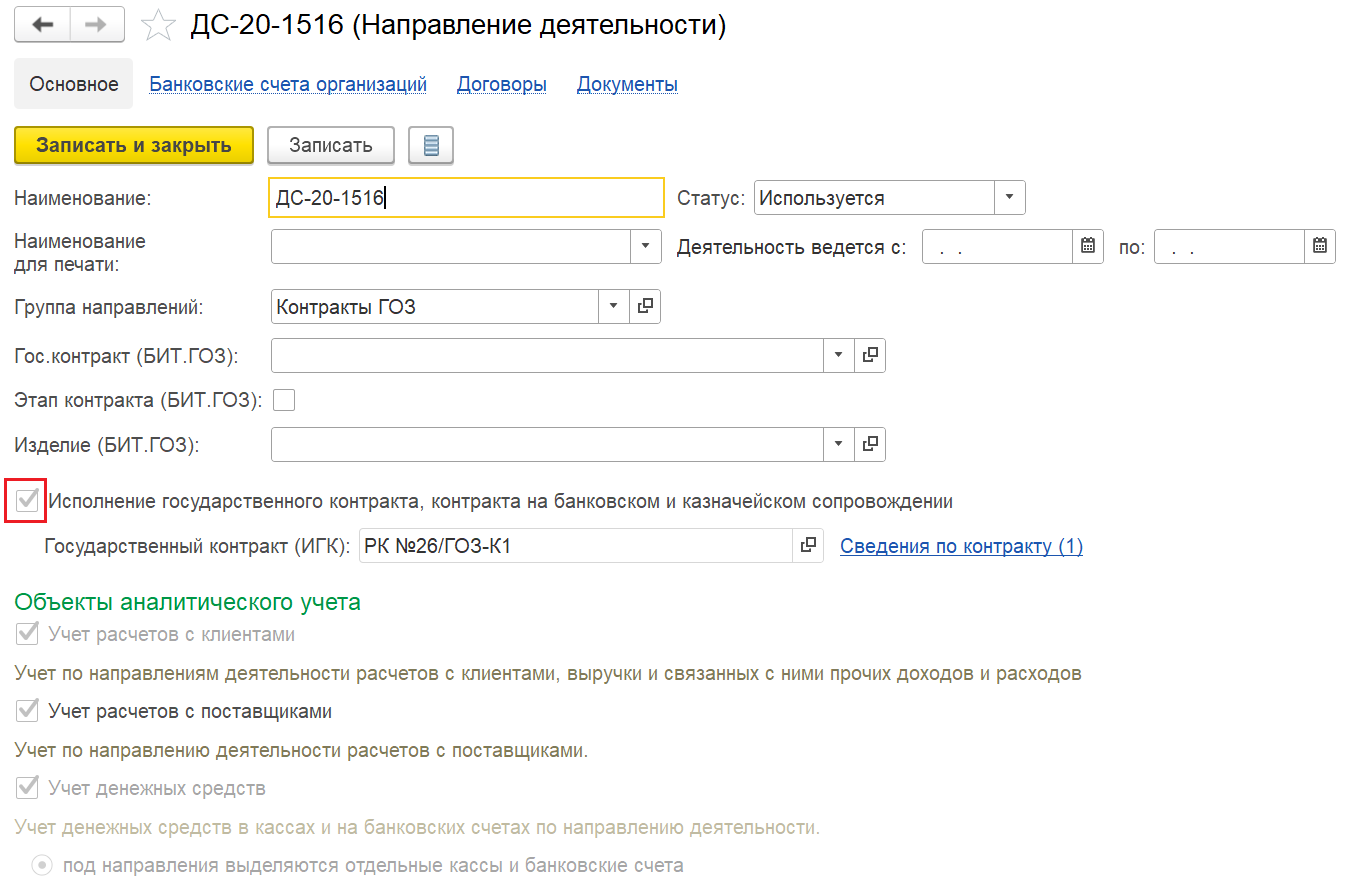Screen dimensions: 1360x883
Task: Open the Изделие (БИТ.ГОЗ) linked item
Action: point(870,444)
